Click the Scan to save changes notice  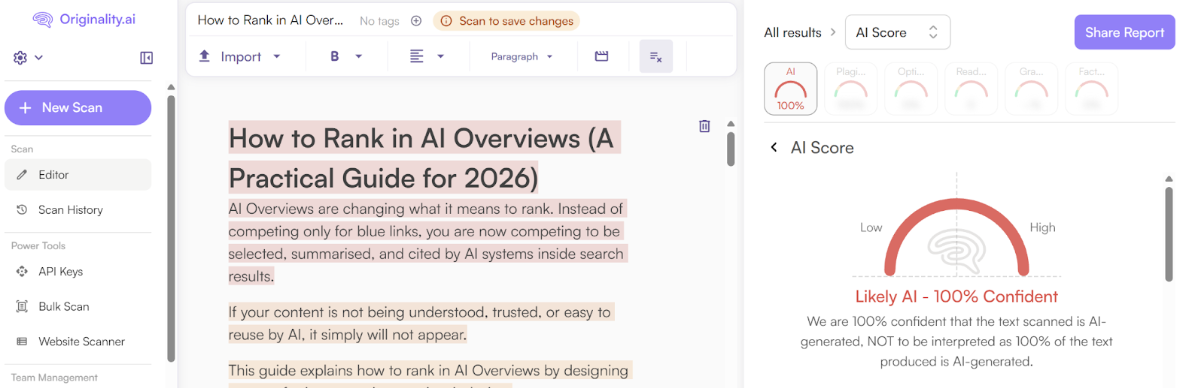pos(506,21)
